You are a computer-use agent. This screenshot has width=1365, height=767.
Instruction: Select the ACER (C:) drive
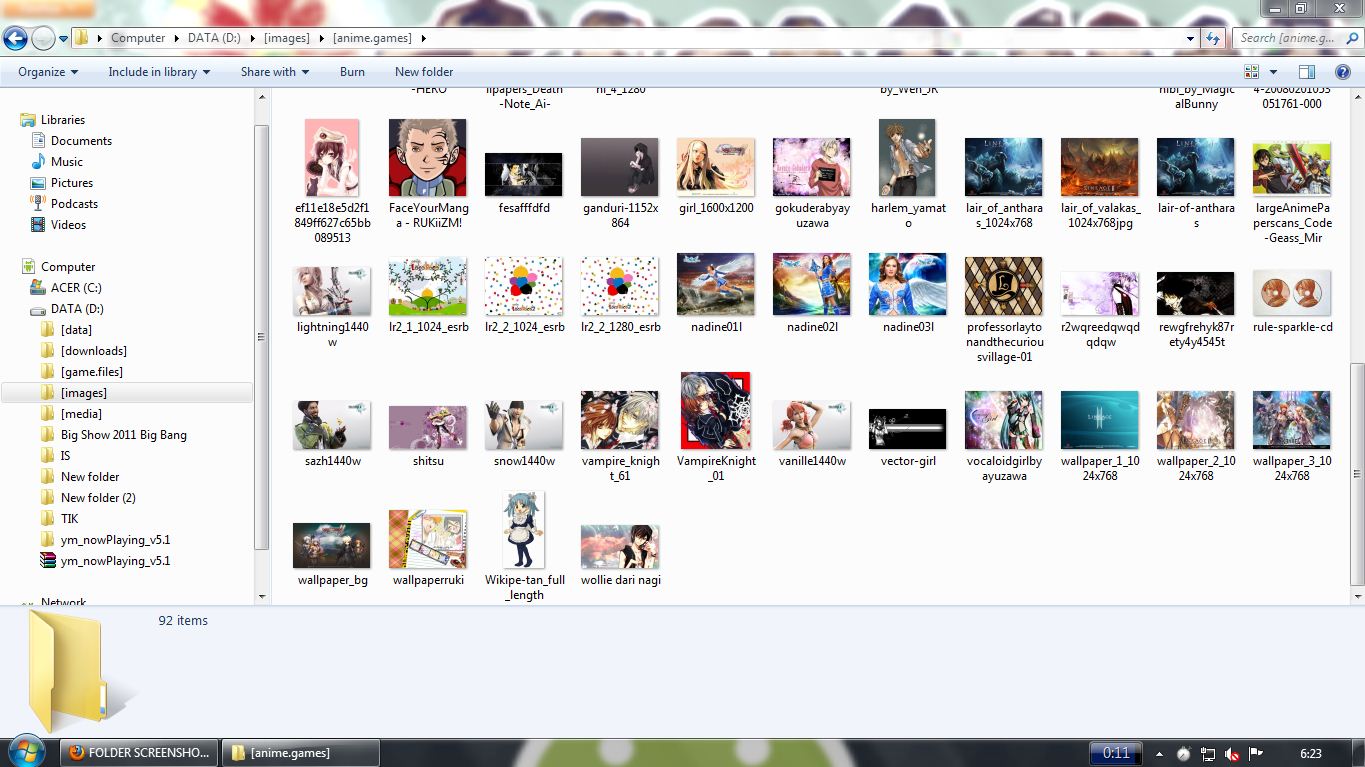coord(76,288)
